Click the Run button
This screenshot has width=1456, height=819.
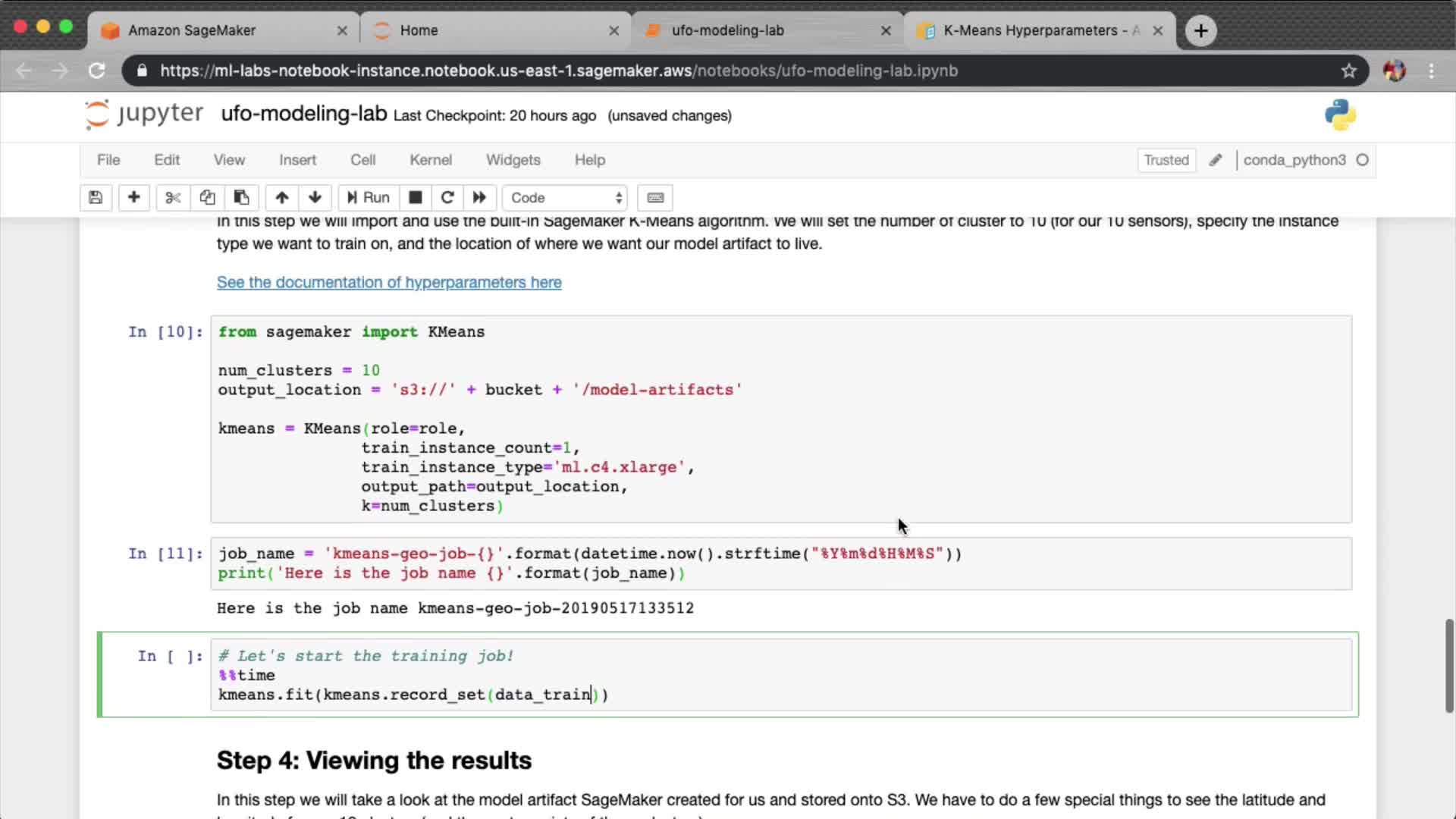369,198
